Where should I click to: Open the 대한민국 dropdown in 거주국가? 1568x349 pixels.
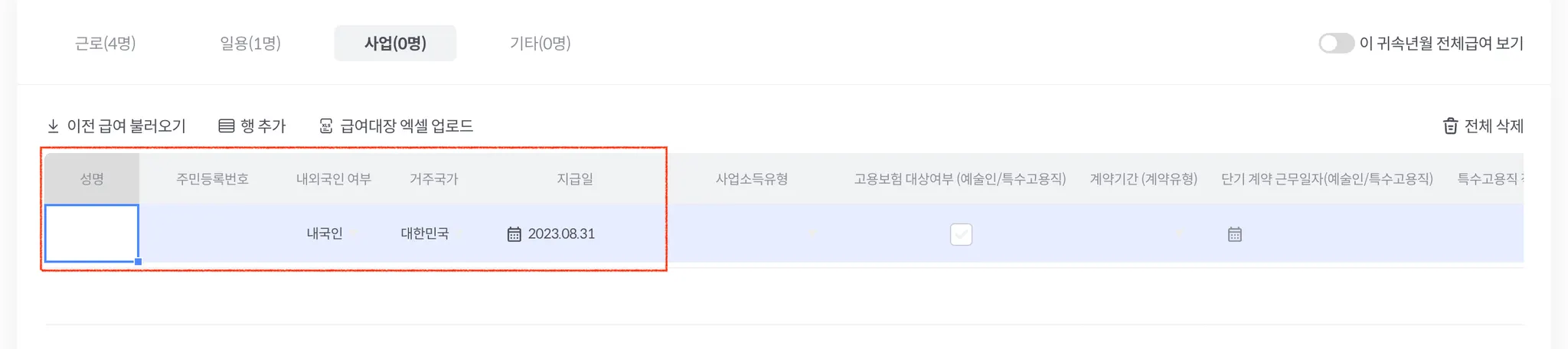click(460, 234)
